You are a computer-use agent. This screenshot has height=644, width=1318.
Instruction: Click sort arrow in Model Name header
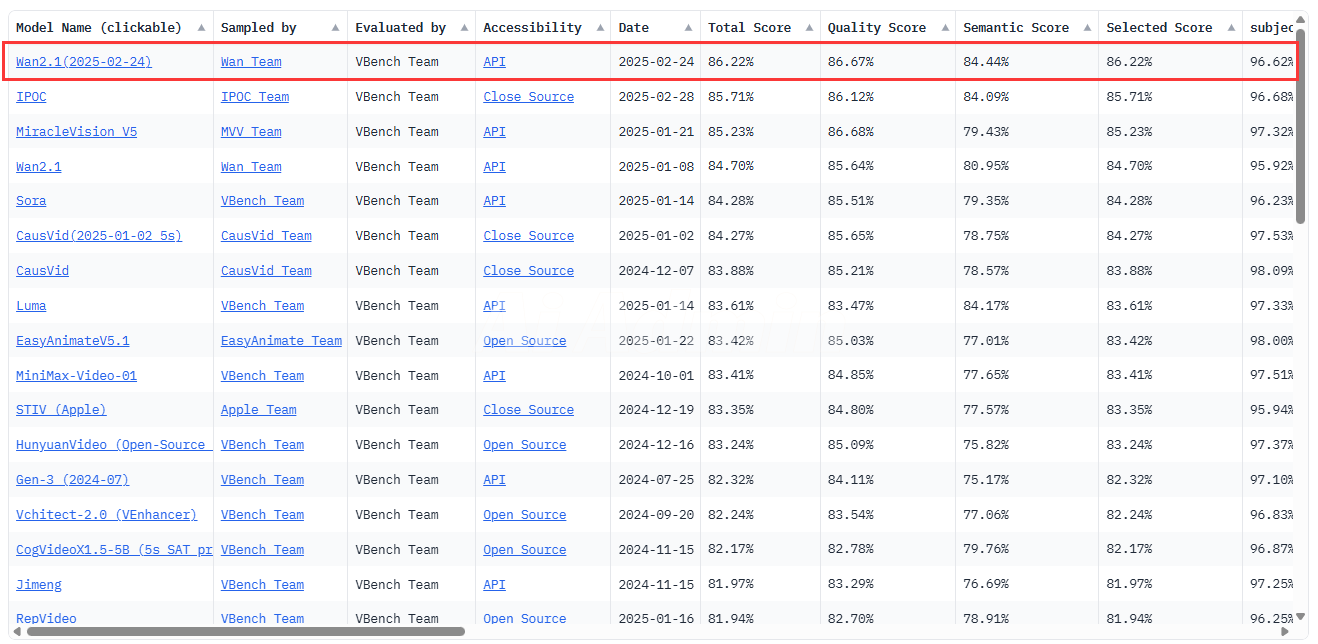click(201, 28)
